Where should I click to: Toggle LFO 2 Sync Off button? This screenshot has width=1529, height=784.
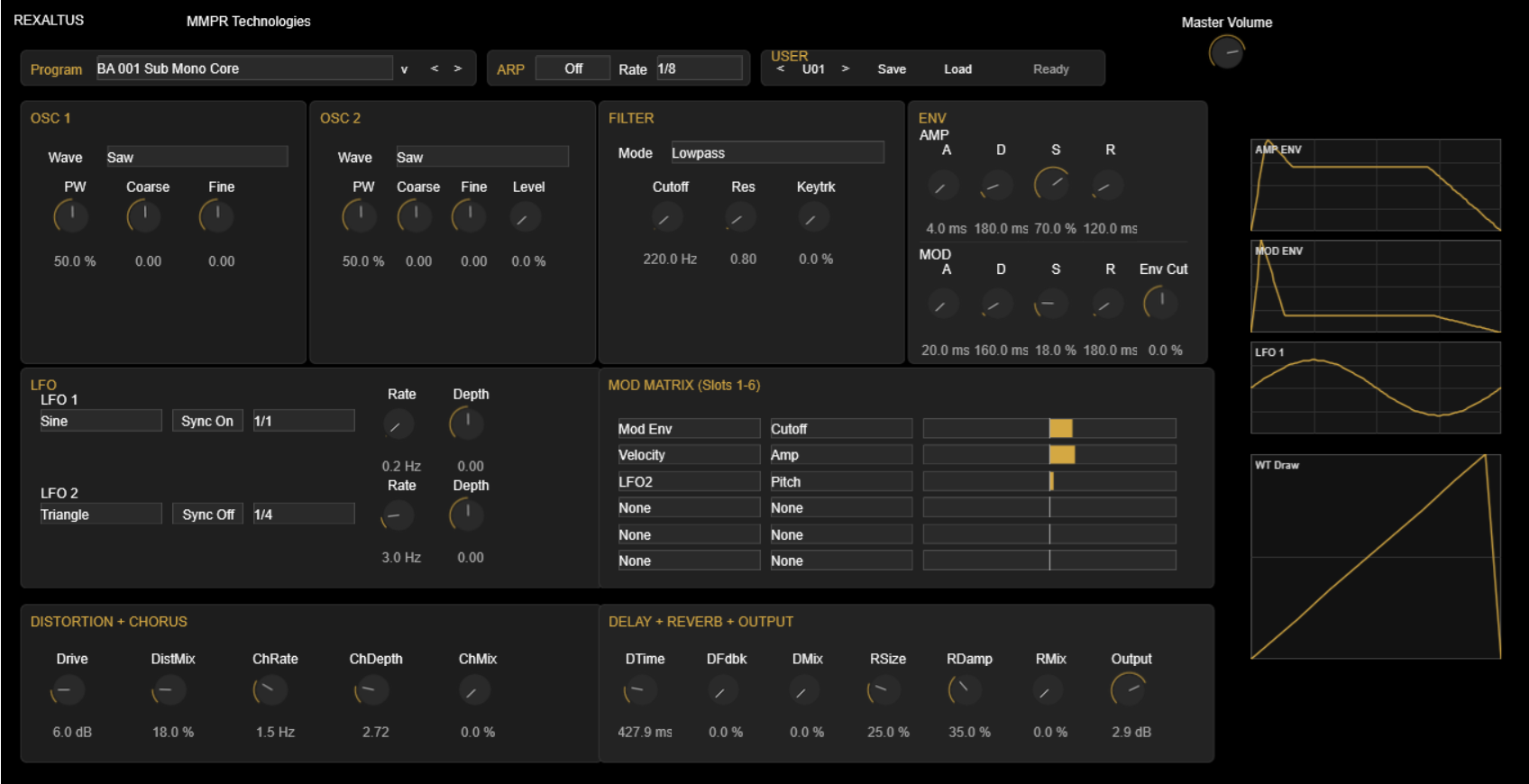[x=207, y=515]
